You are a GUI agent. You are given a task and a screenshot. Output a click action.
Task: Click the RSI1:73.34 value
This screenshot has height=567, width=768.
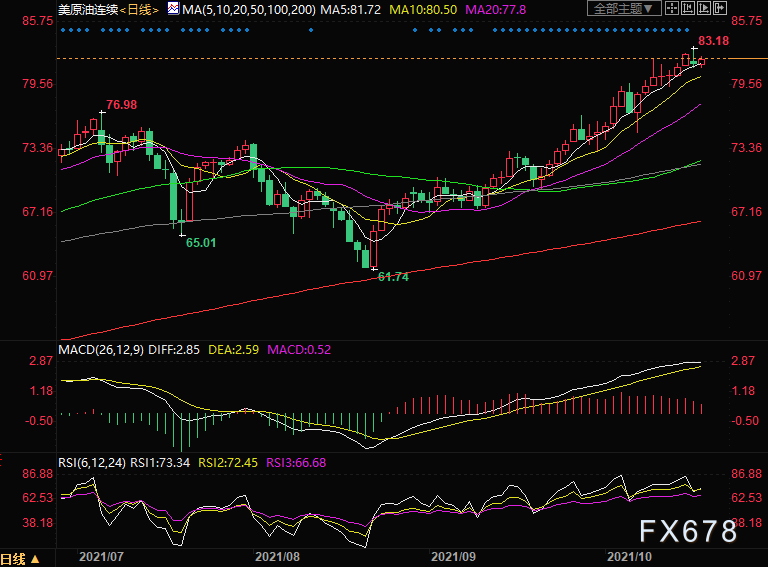pos(160,463)
